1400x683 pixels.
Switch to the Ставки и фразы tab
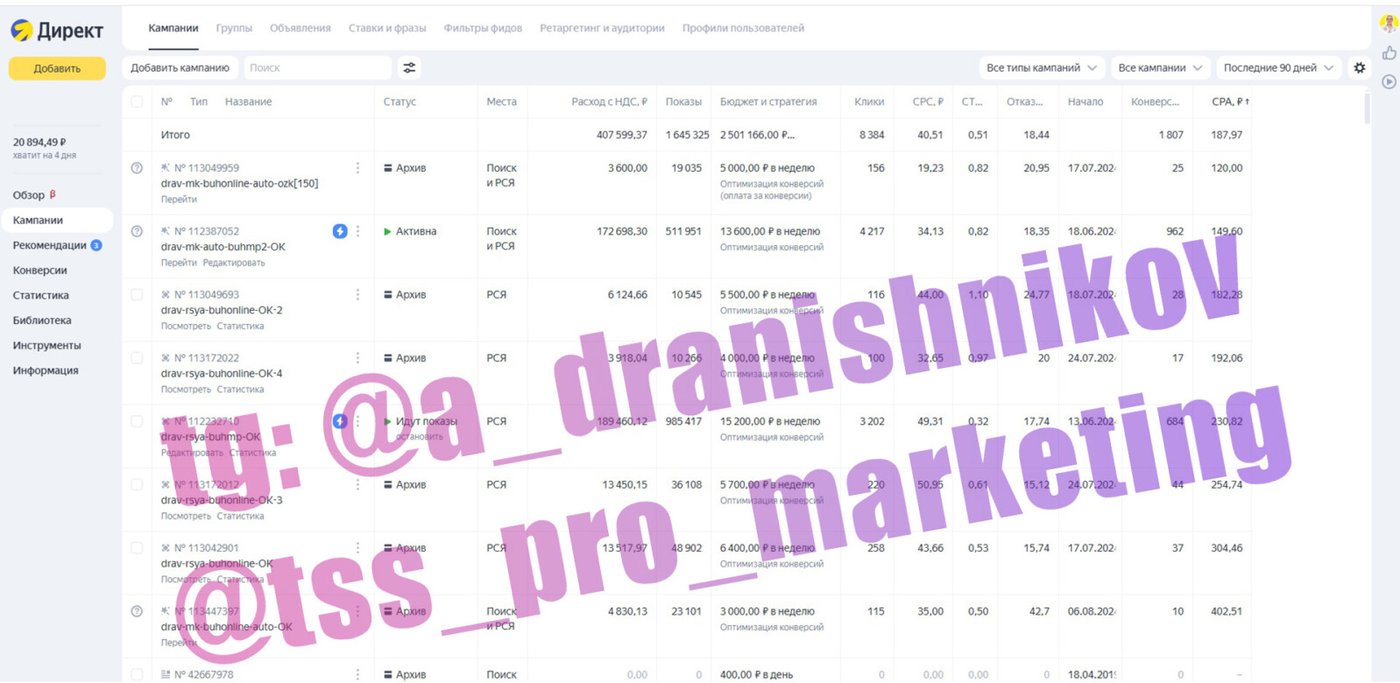click(x=387, y=28)
